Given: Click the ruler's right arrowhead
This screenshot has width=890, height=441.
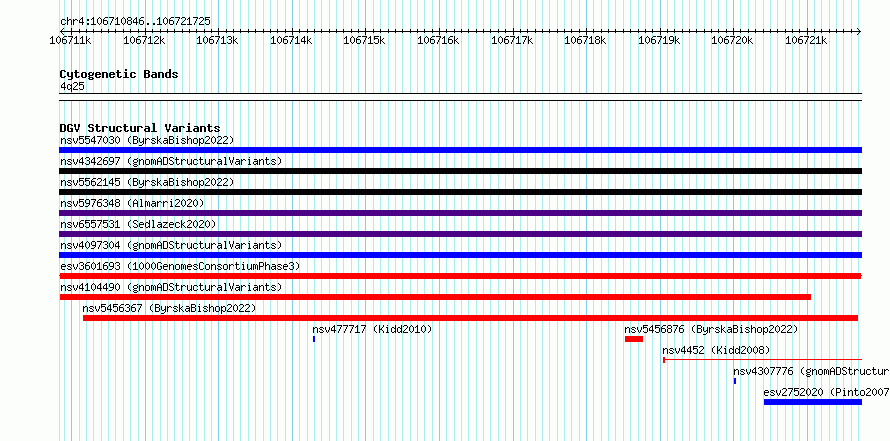Looking at the screenshot, I should click(859, 31).
